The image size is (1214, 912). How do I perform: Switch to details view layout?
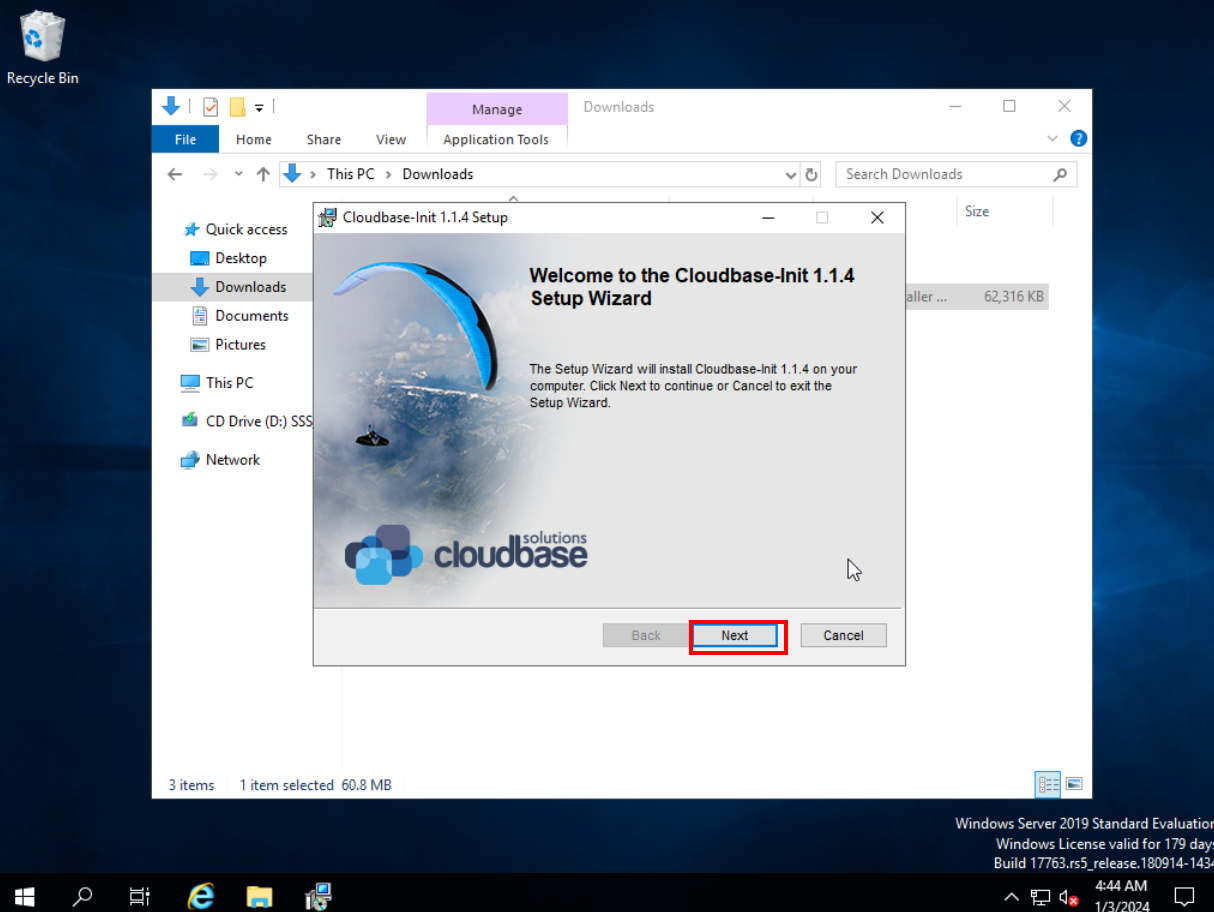(1048, 785)
